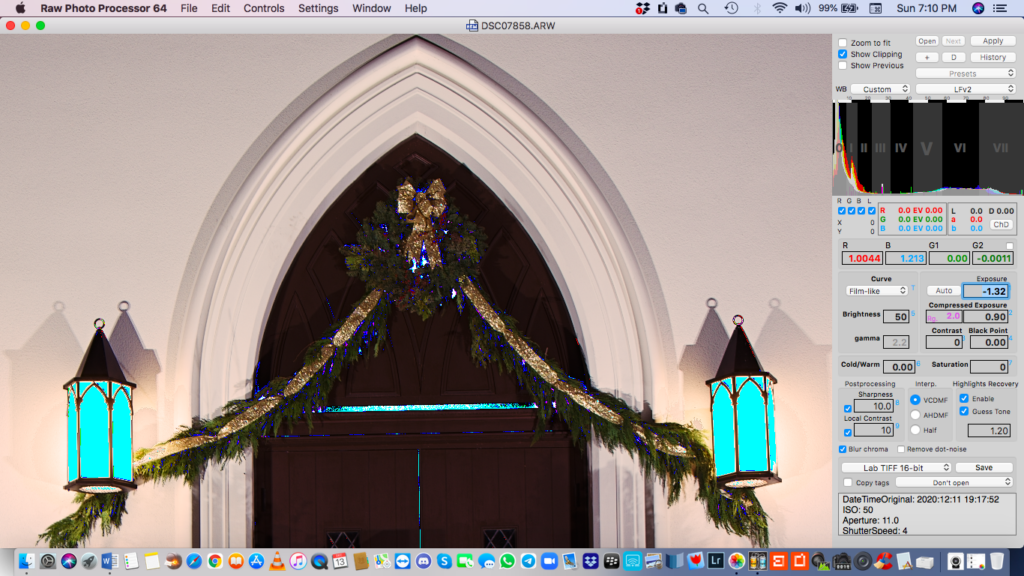Toggle the Sharpness checkbox
The image size is (1024, 576).
(x=848, y=409)
